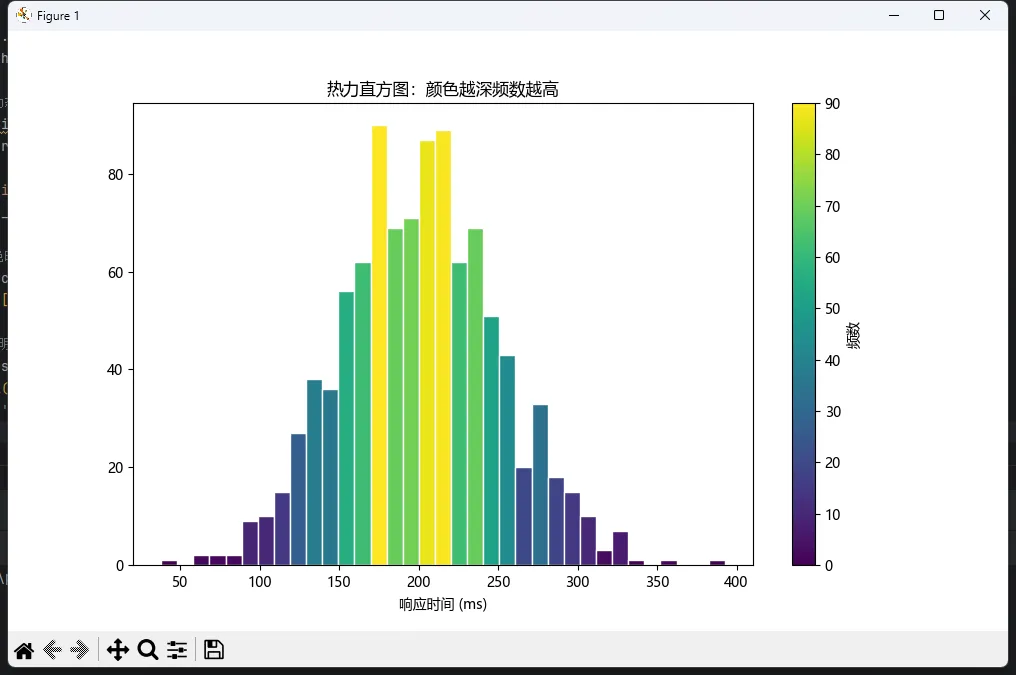Reset the plot to original view (Home)
Image resolution: width=1016 pixels, height=675 pixels.
click(x=24, y=650)
